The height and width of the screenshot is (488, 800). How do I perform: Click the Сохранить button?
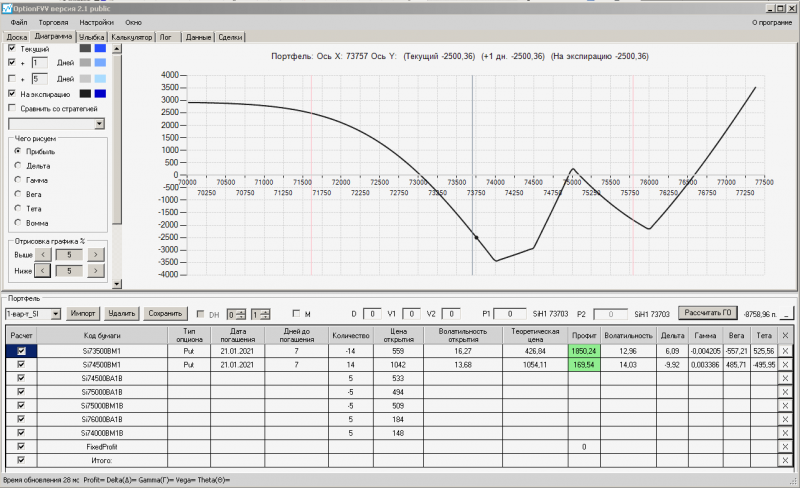(165, 313)
